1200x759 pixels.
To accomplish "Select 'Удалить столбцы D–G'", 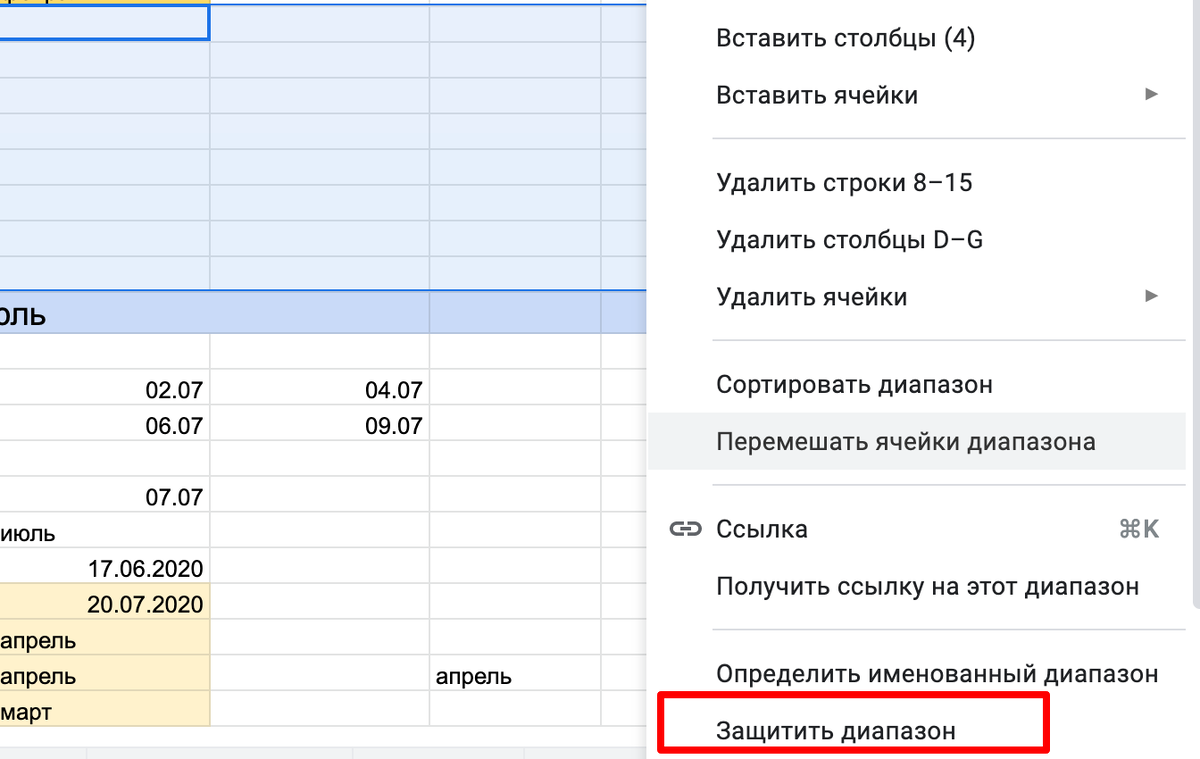I will click(850, 240).
